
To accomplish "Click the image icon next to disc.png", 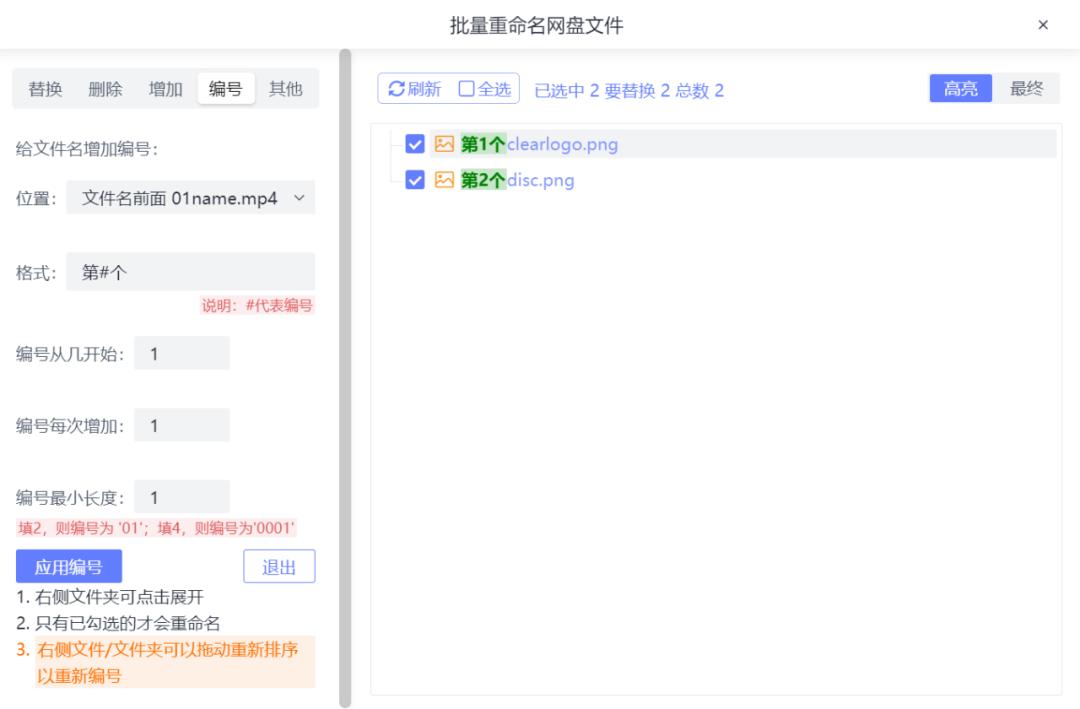I will tap(444, 180).
